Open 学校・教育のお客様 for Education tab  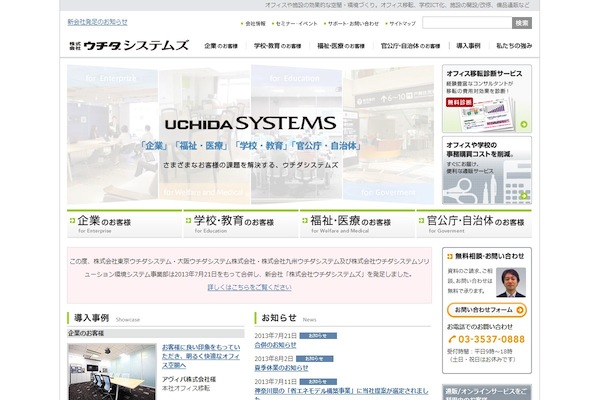coord(241,224)
